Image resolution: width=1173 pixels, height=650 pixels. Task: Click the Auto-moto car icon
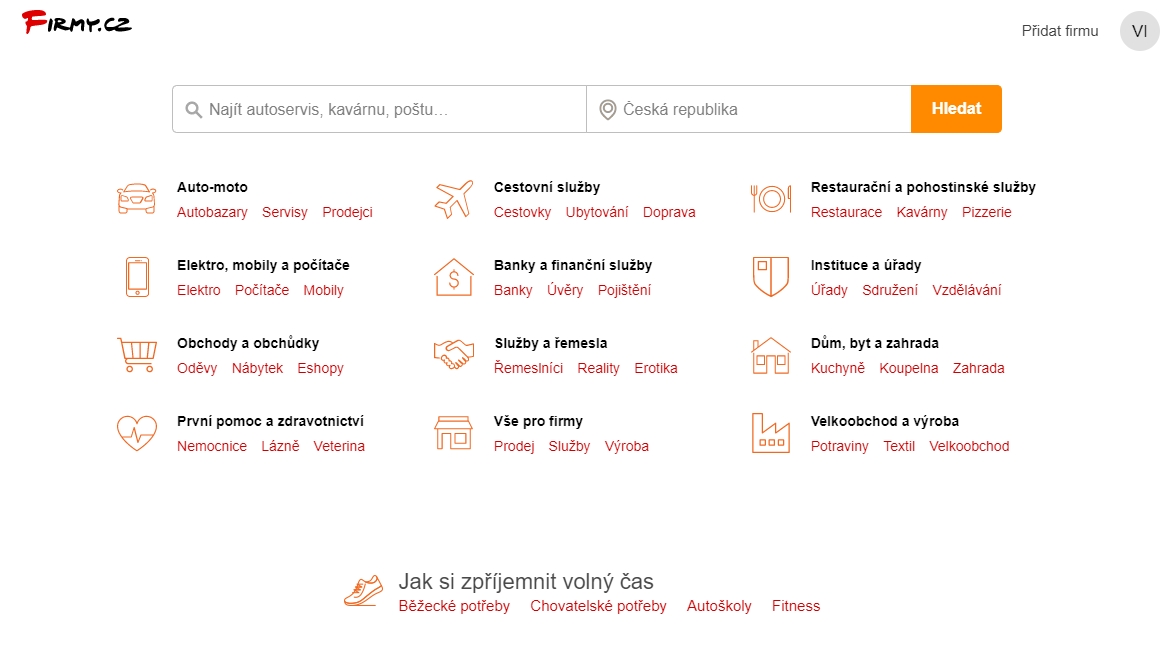click(x=137, y=199)
